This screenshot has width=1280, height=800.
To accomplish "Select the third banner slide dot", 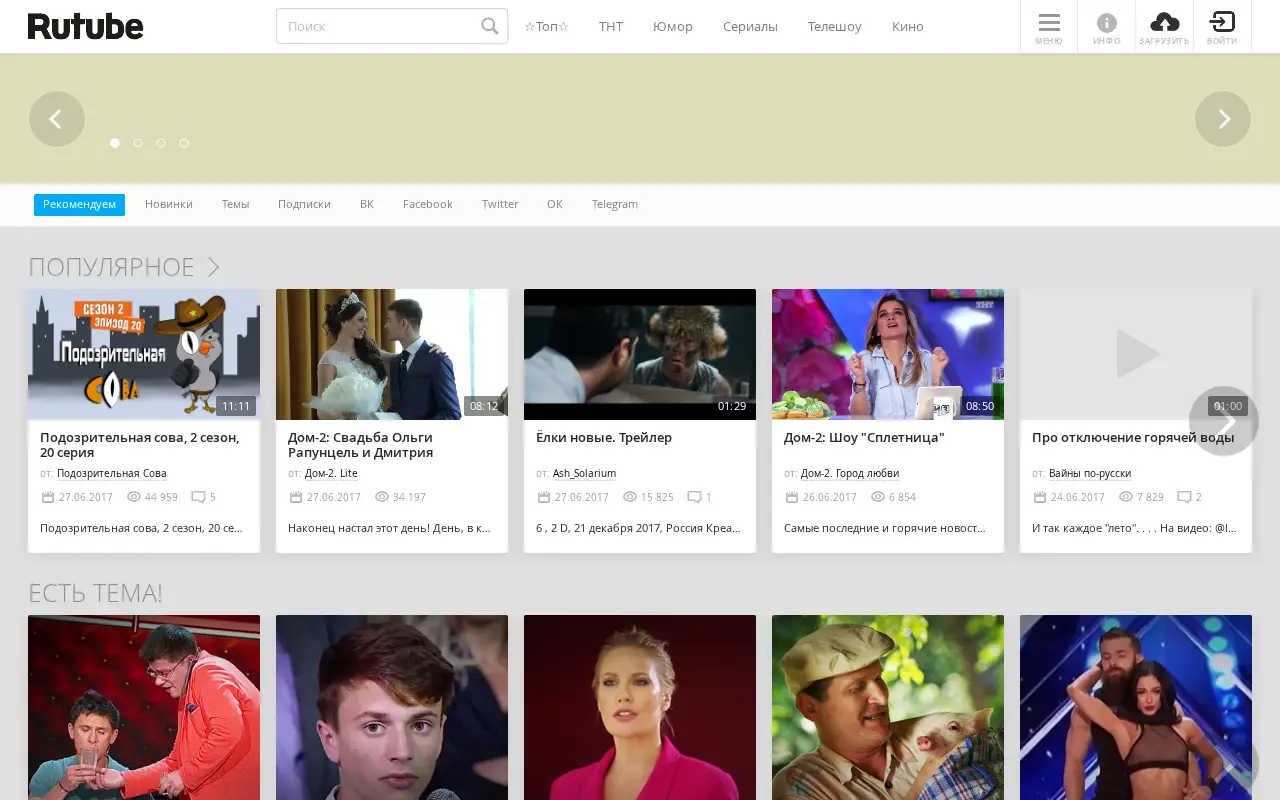I will pyautogui.click(x=161, y=143).
